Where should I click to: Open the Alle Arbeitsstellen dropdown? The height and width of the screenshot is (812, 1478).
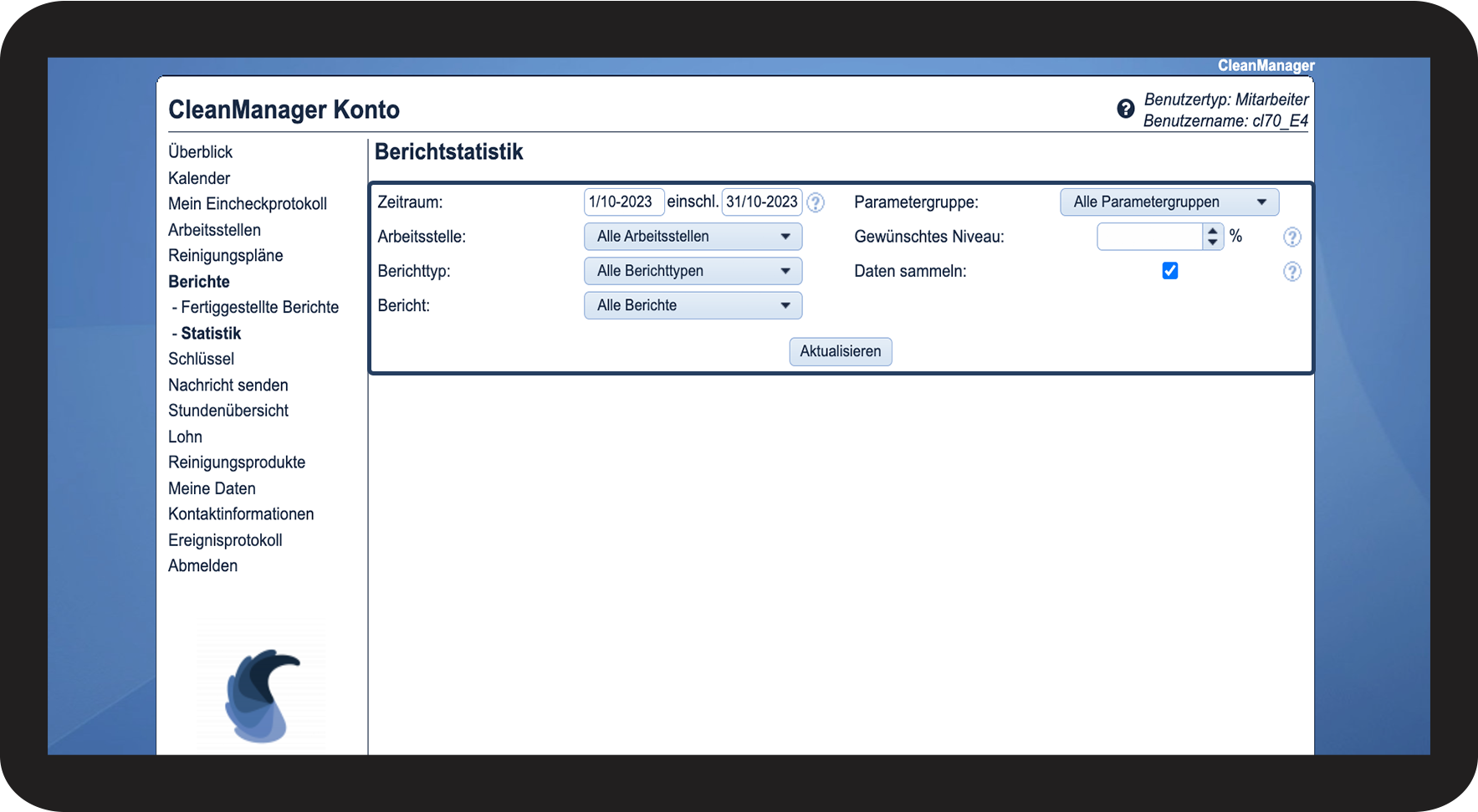pos(693,237)
